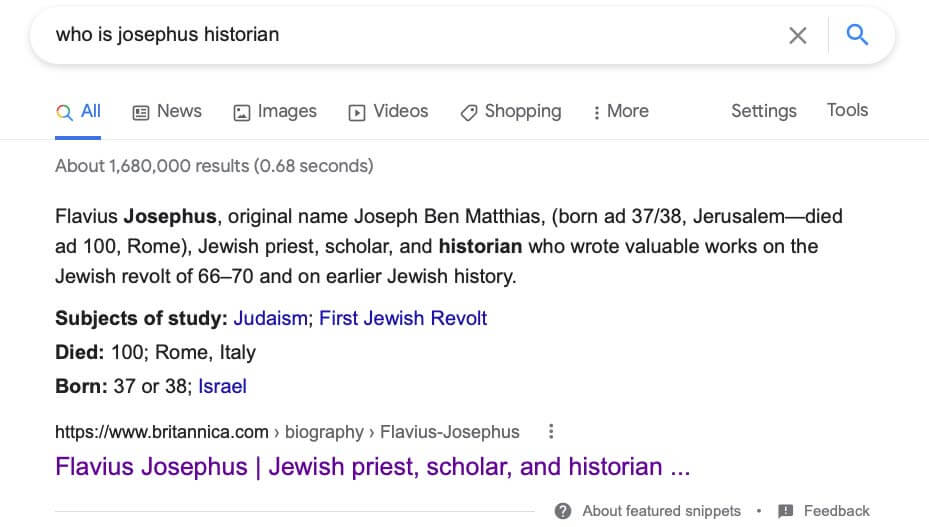
Task: Clear the search box with X icon
Action: point(797,36)
